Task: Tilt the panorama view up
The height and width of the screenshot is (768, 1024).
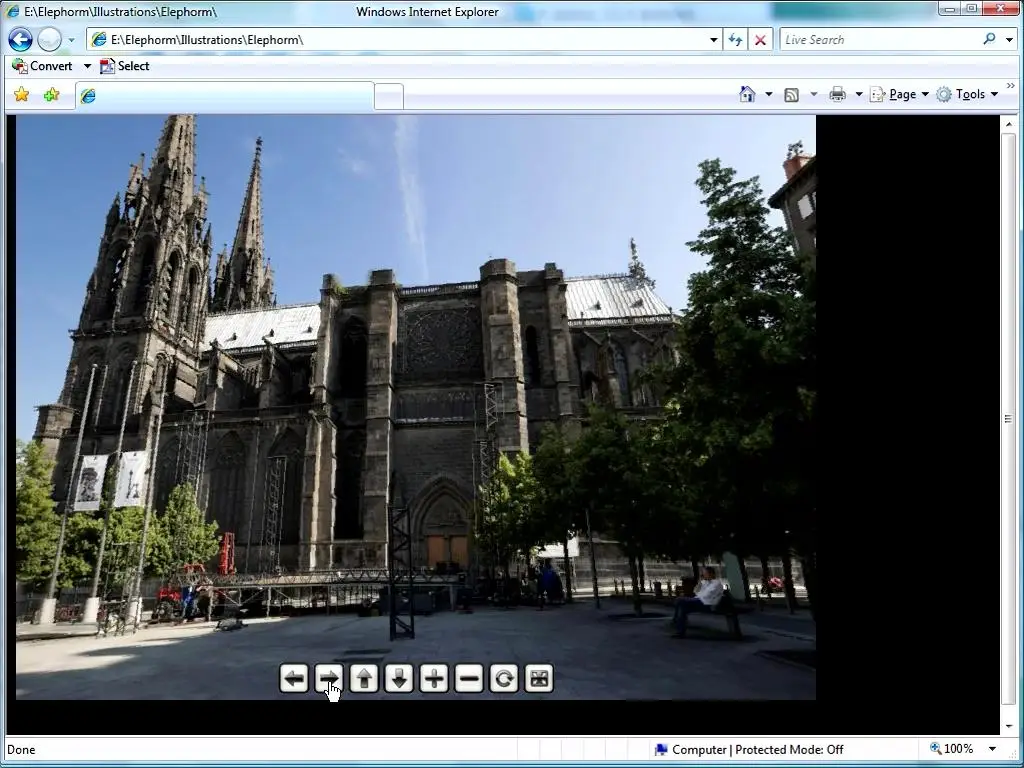Action: pyautogui.click(x=364, y=679)
